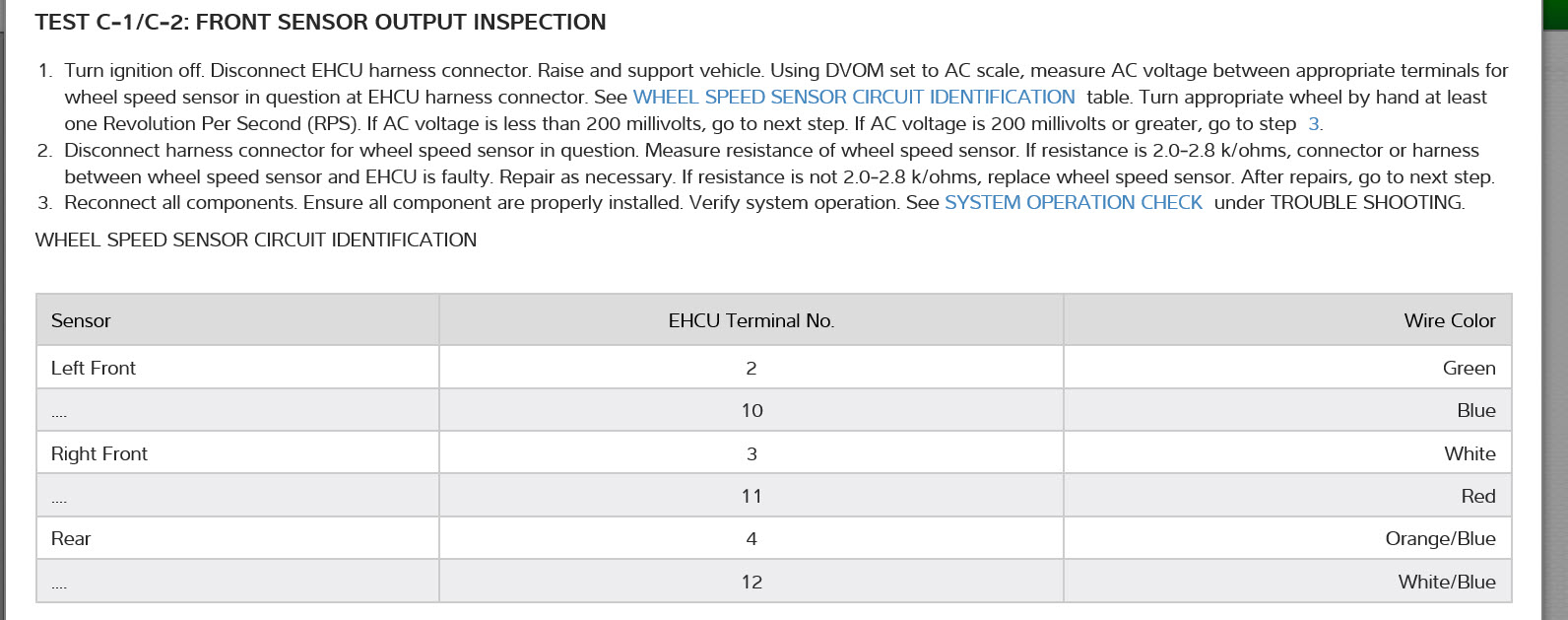Click the Orange/Blue wire color cell

pyautogui.click(x=1440, y=538)
